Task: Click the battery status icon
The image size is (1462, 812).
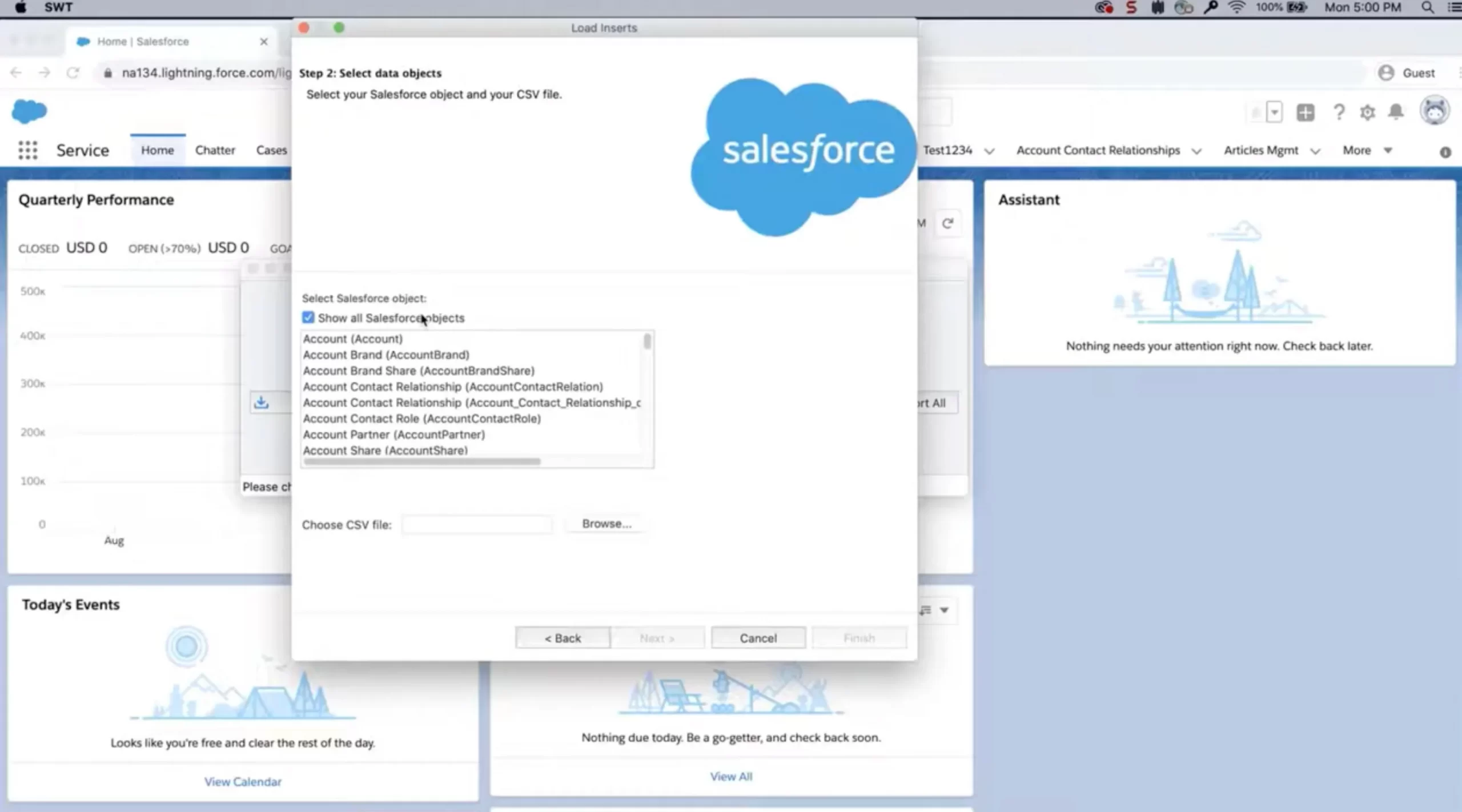Action: tap(1298, 7)
